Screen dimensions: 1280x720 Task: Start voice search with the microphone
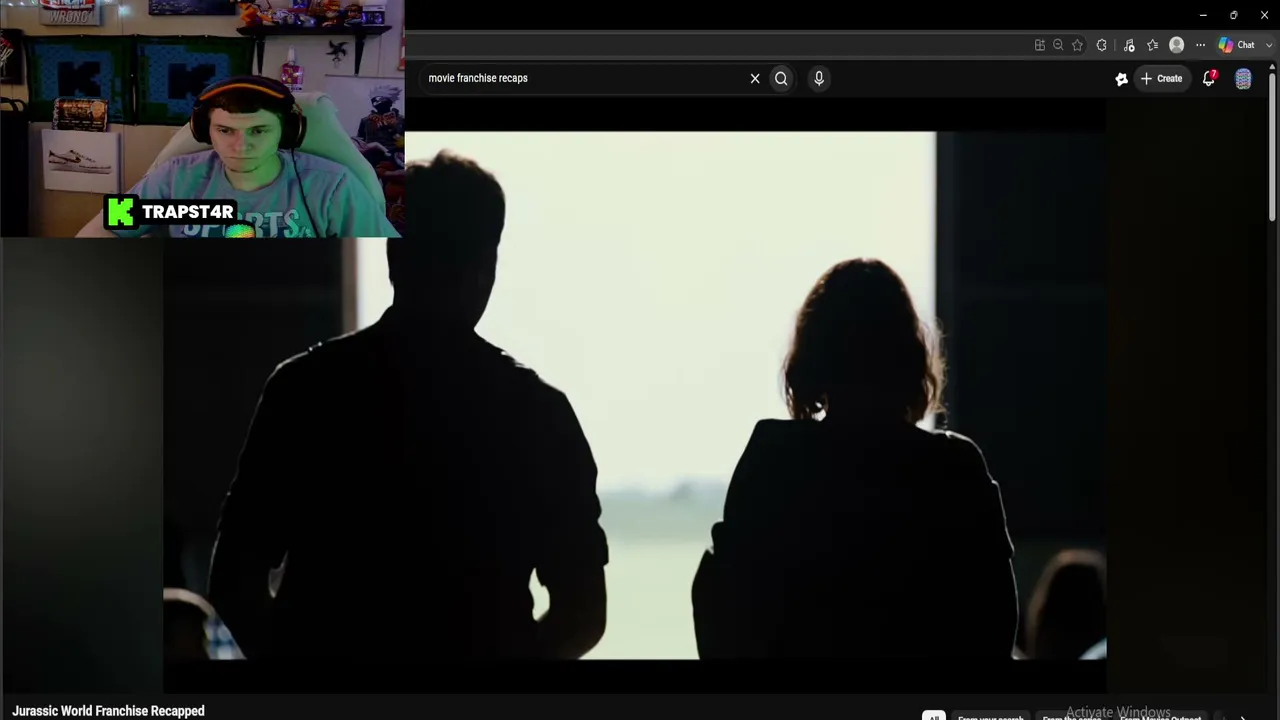[819, 78]
